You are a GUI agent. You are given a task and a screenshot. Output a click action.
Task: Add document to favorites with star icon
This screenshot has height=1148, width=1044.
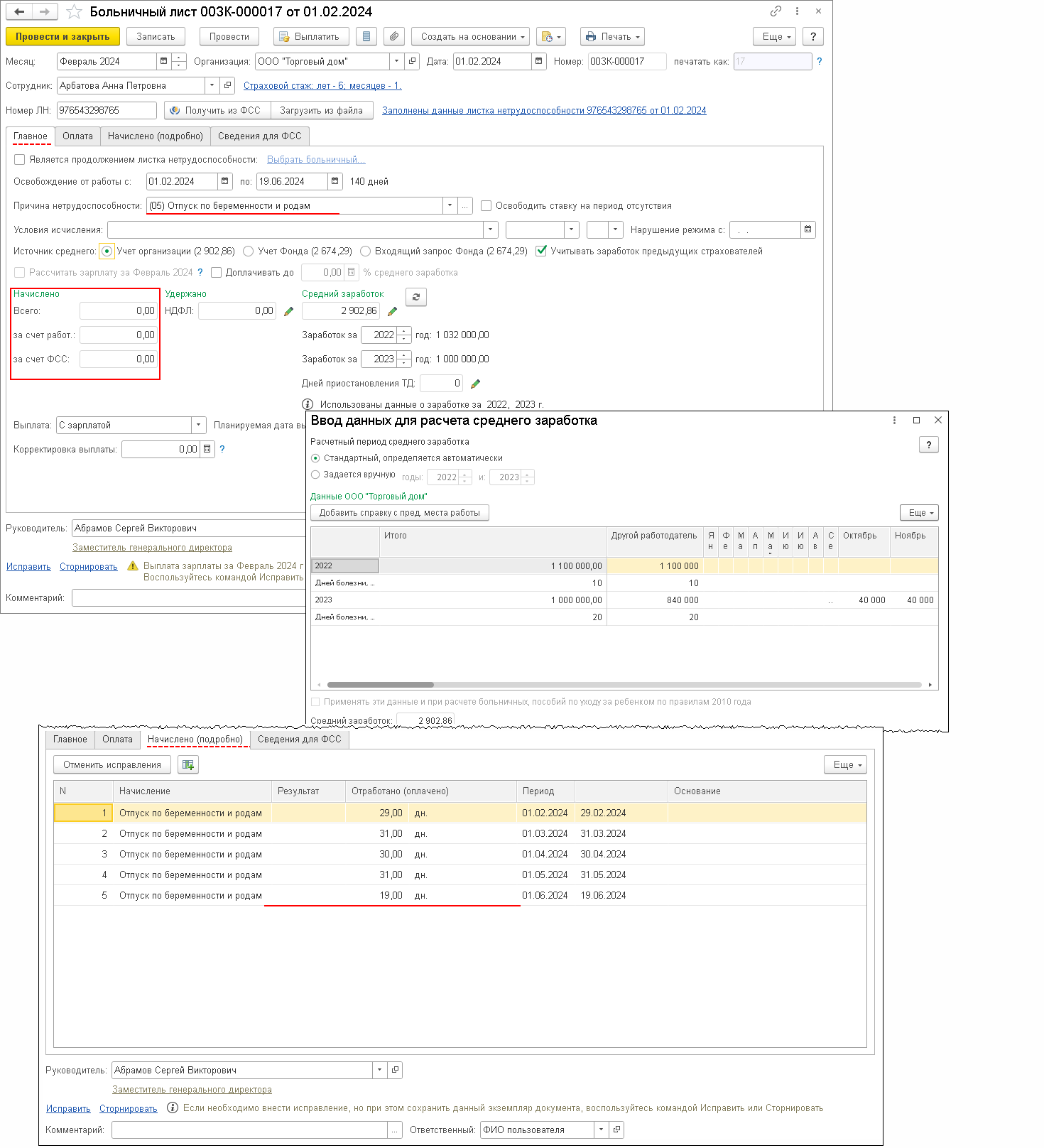(75, 12)
